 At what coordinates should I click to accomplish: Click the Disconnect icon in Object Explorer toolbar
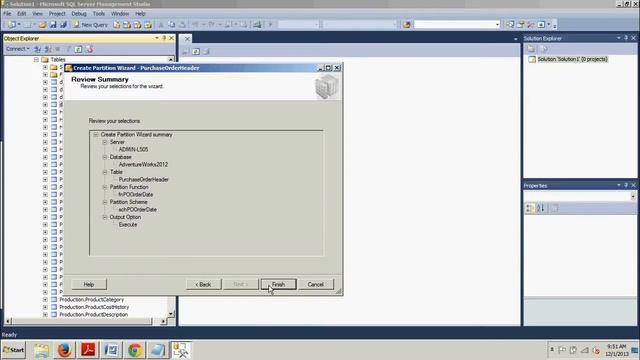click(48, 49)
